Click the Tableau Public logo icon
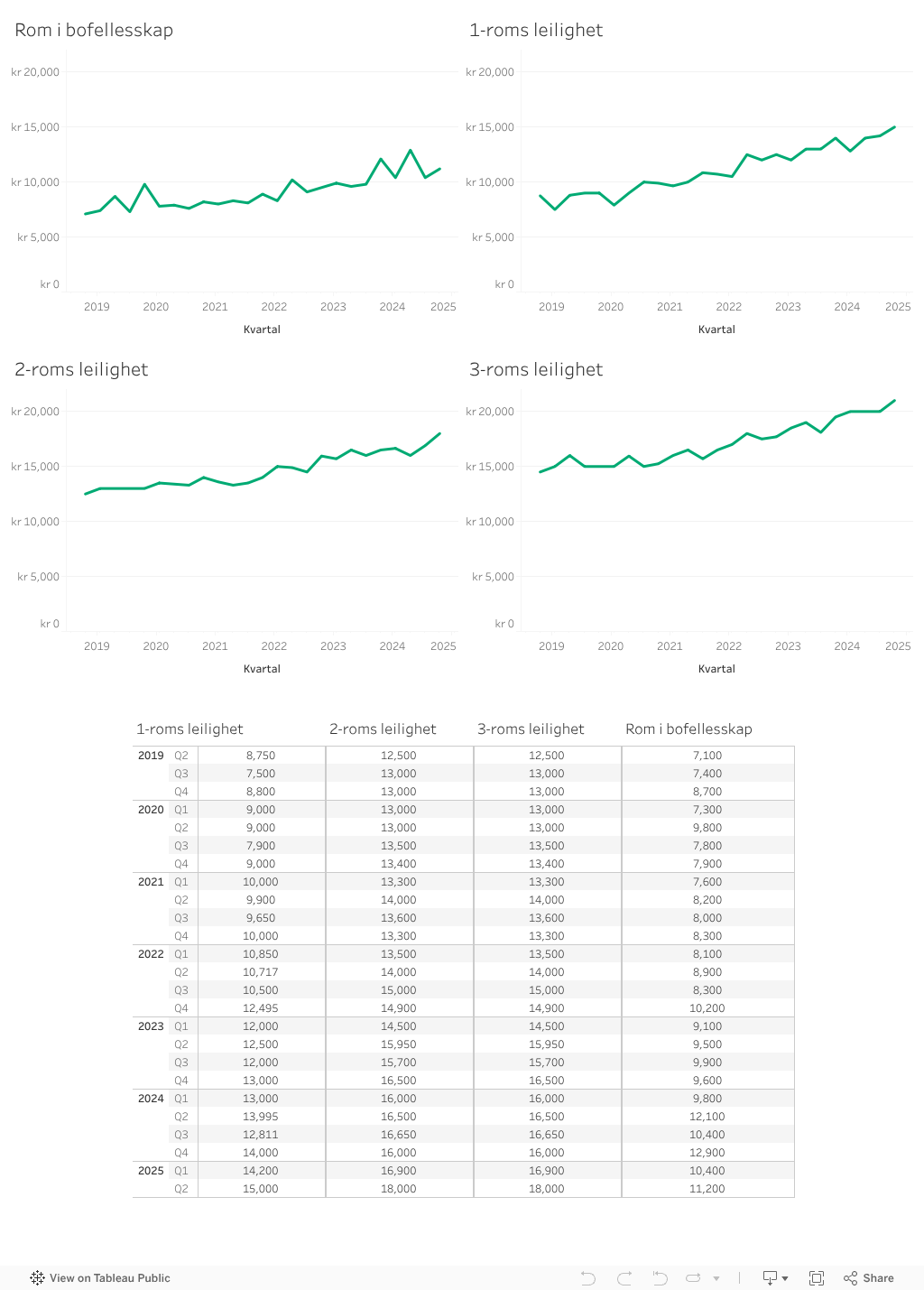 37,1278
